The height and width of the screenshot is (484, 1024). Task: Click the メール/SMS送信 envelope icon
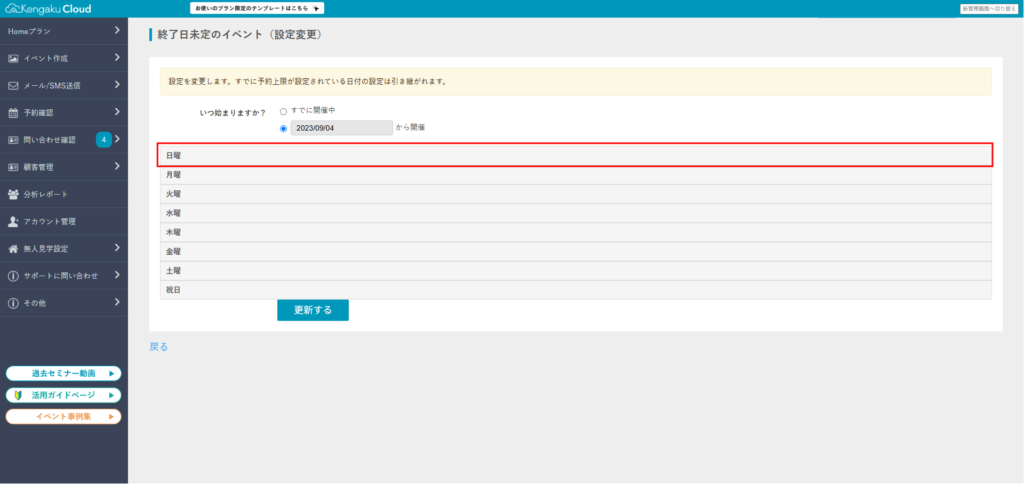(13, 86)
